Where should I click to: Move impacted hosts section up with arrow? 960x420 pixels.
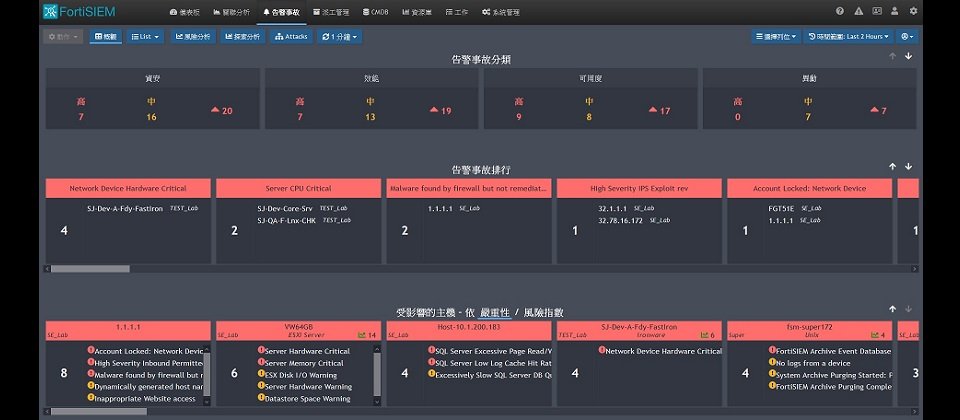(x=892, y=309)
